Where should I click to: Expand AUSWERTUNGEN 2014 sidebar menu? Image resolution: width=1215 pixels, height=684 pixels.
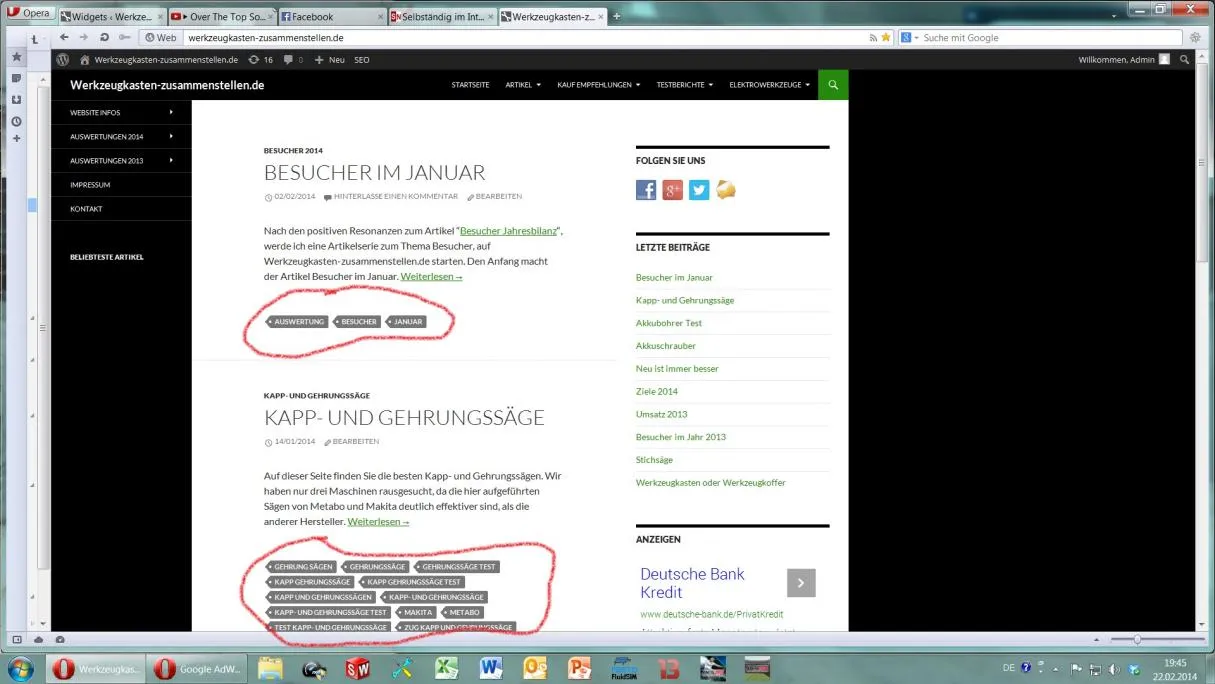coord(121,136)
